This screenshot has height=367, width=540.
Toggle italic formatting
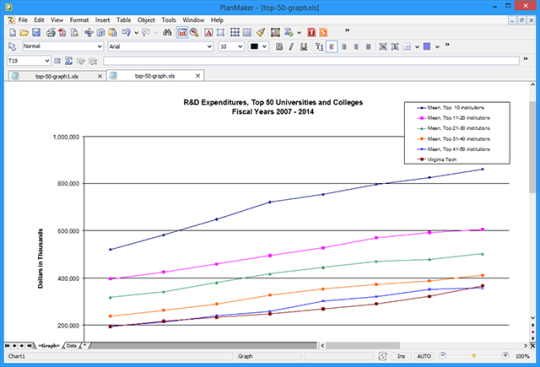tap(291, 46)
